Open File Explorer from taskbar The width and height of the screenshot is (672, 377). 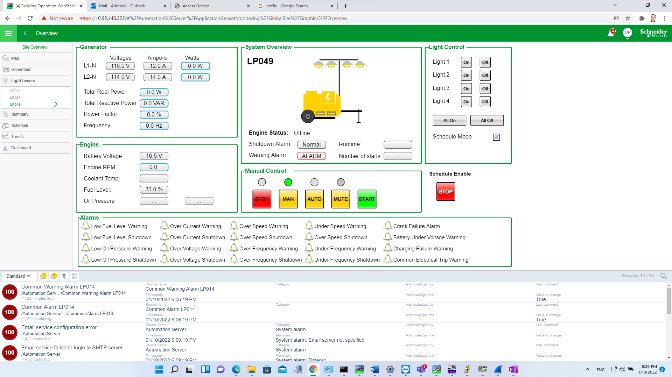(x=251, y=369)
